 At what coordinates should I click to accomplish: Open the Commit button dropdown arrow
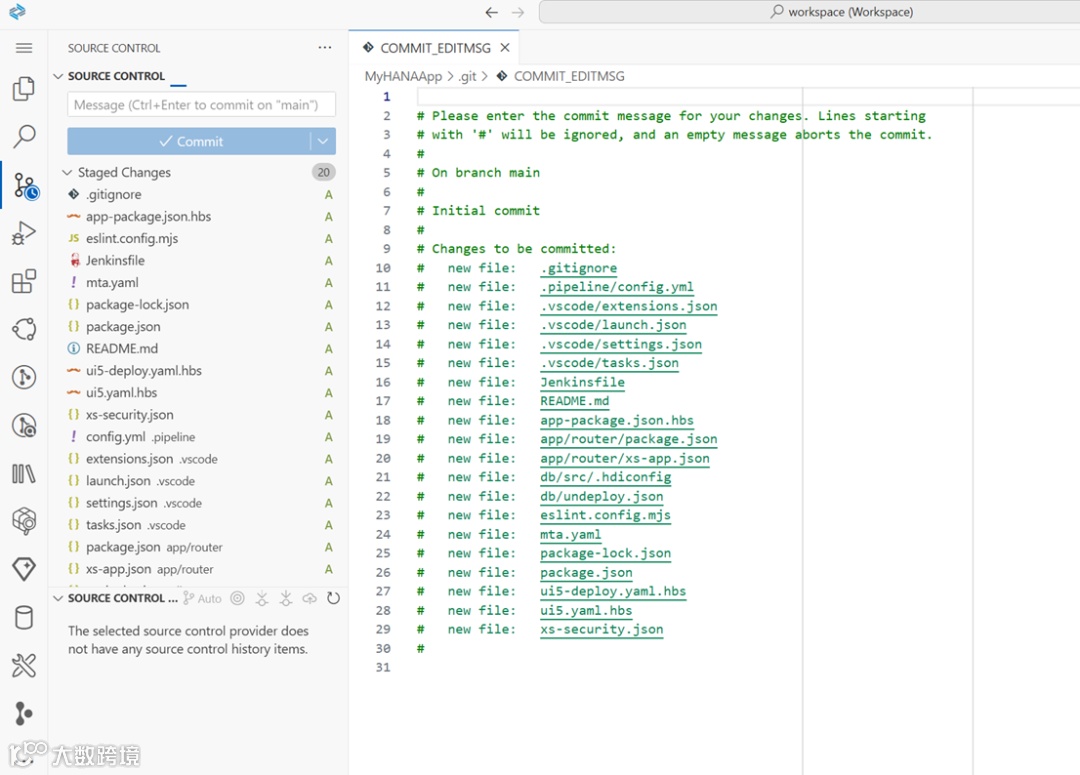pos(323,141)
